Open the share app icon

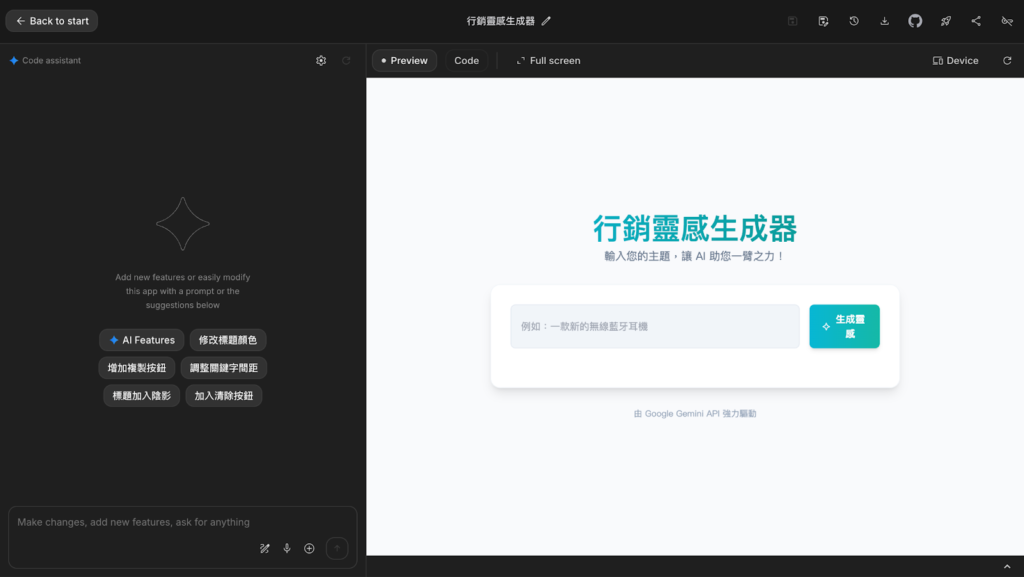[x=976, y=21]
